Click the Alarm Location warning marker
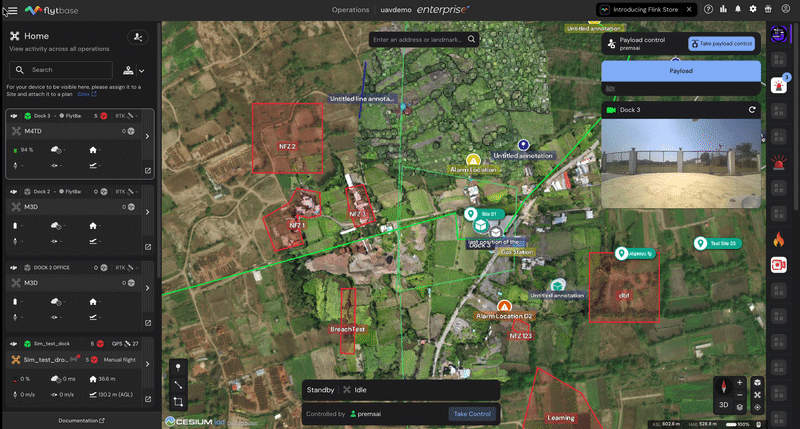Image resolution: width=800 pixels, height=429 pixels. (473, 160)
